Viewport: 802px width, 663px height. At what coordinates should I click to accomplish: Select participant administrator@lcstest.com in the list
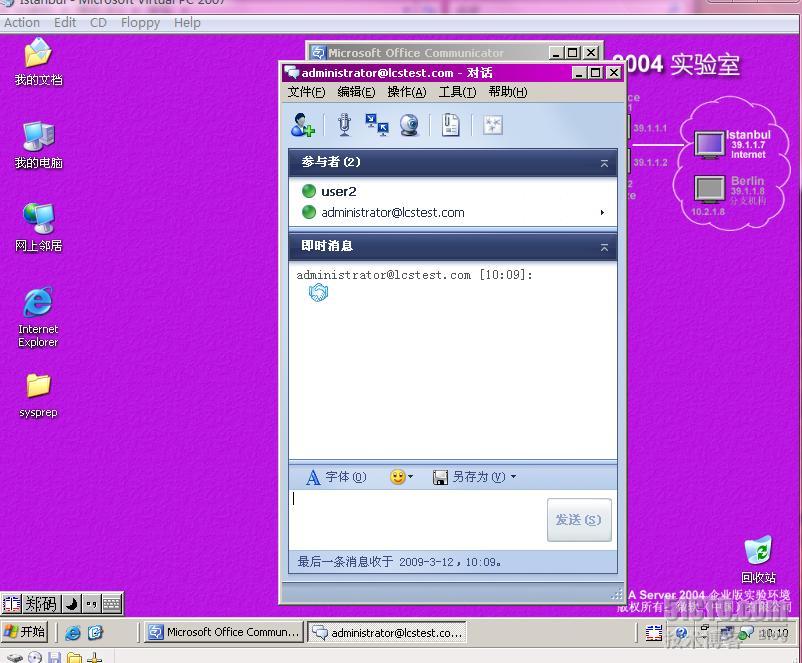pyautogui.click(x=453, y=212)
